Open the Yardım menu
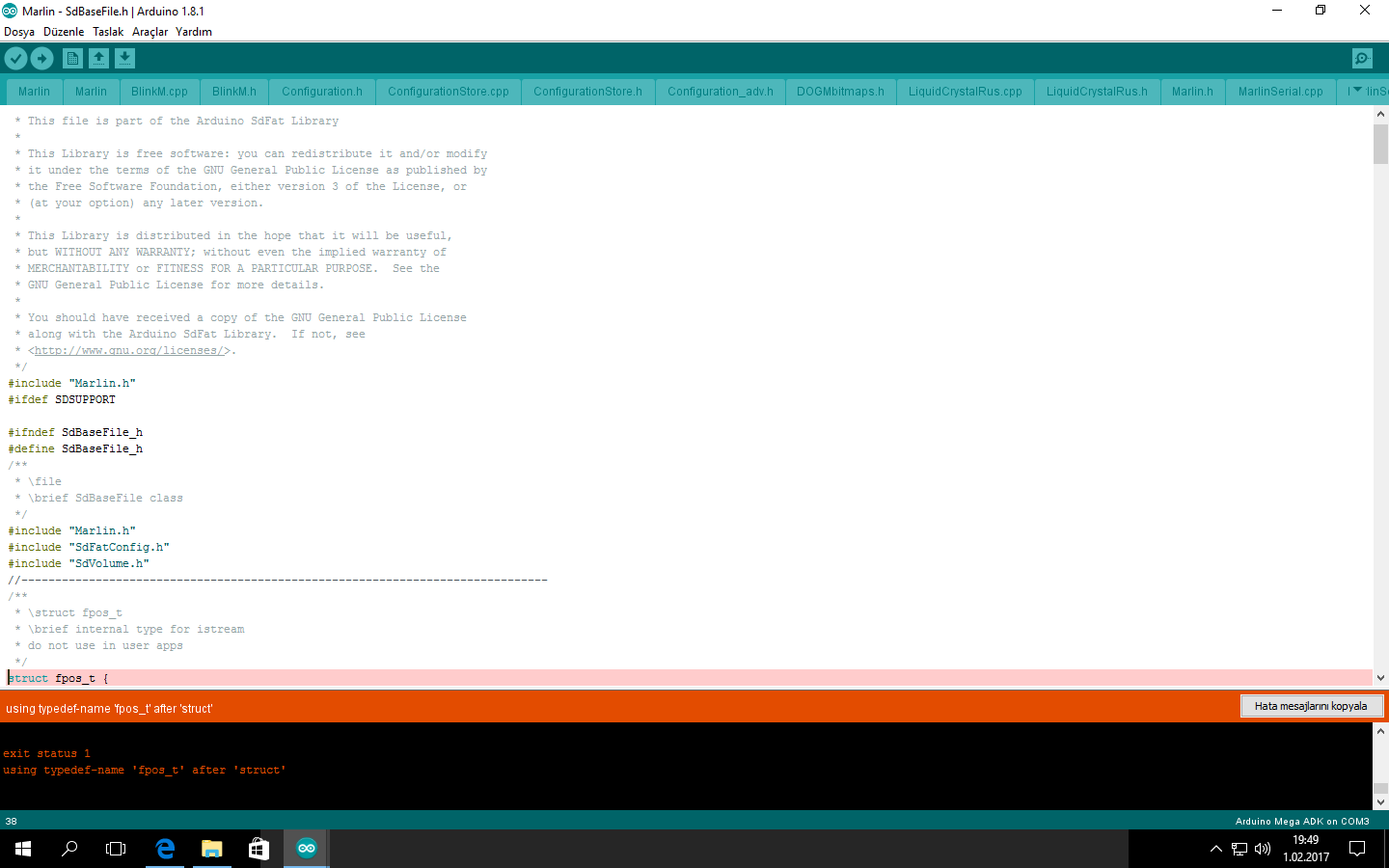1389x868 pixels. (194, 32)
